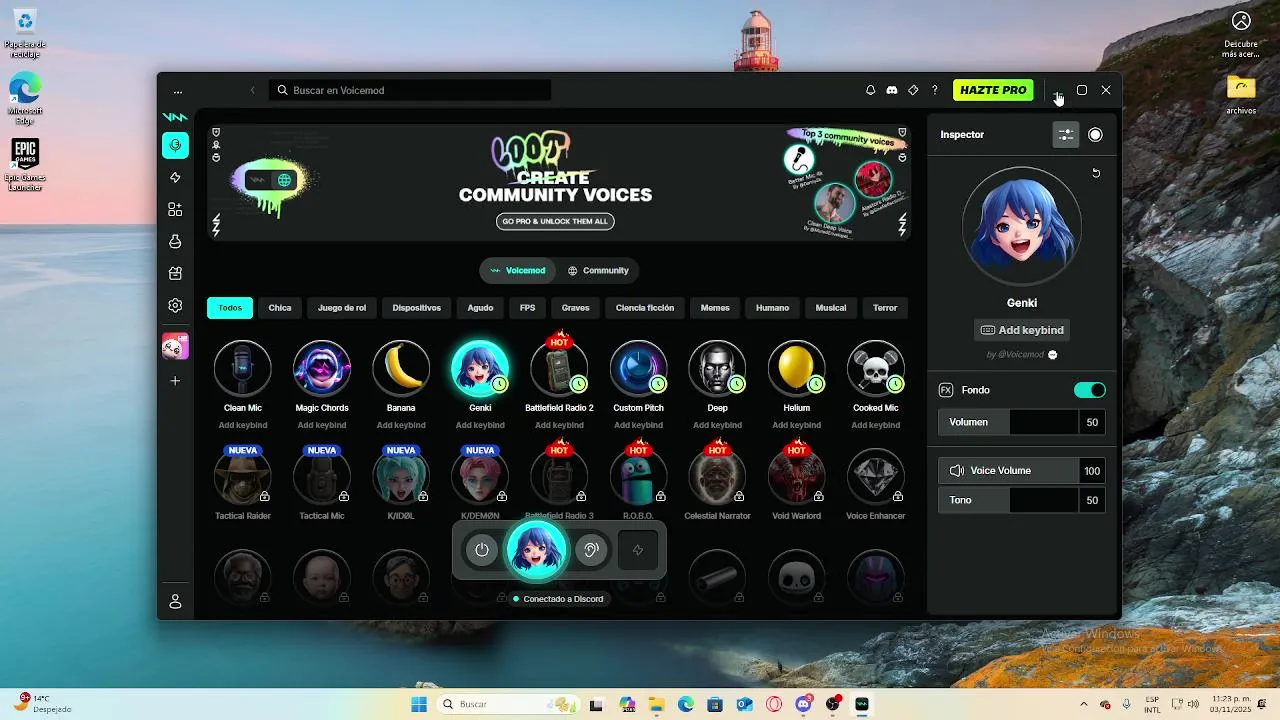Select the locked R.O.B.O. voice
This screenshot has height=720, width=1280.
(x=638, y=477)
